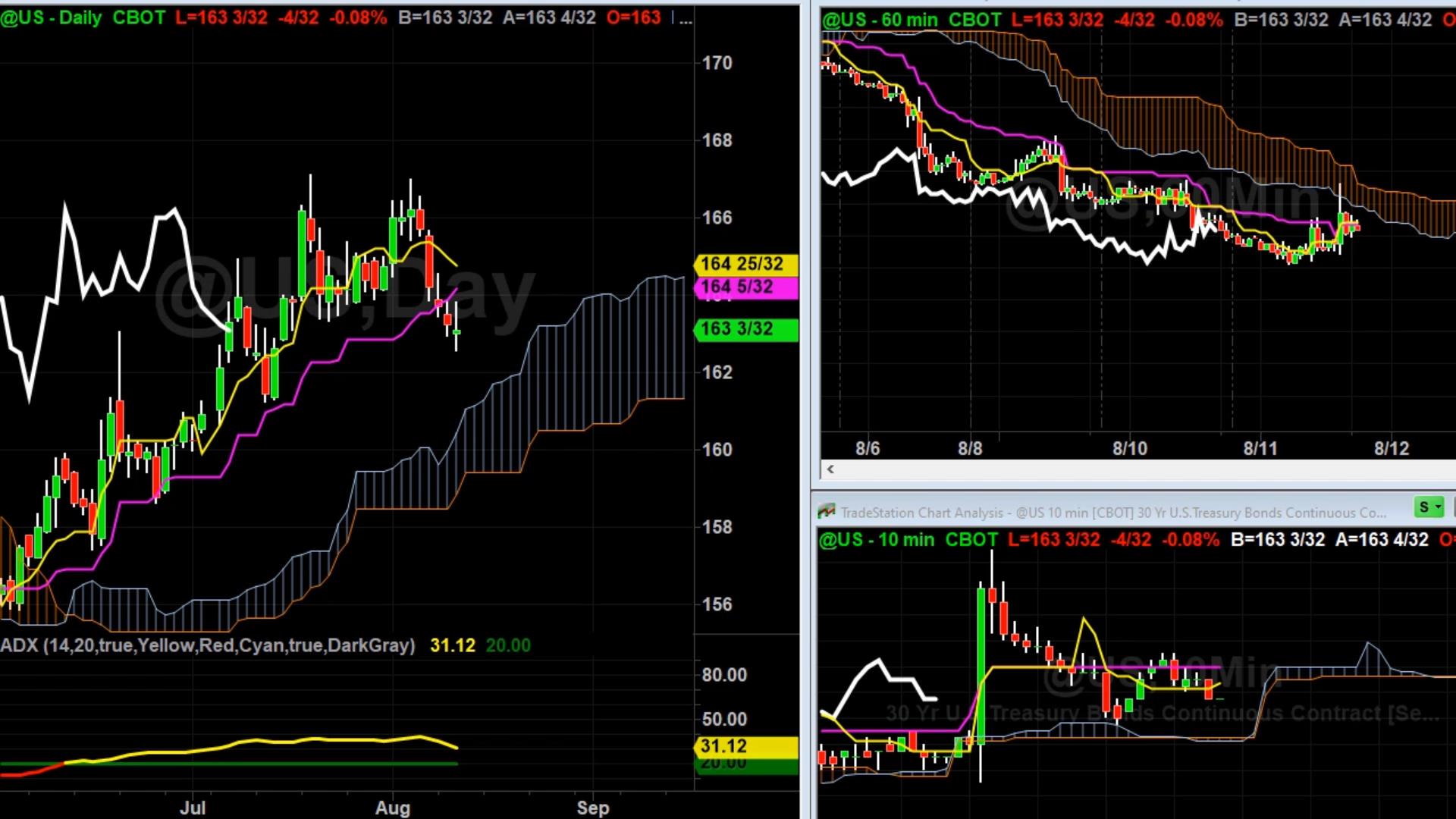Click the 170 level on Daily price axis
Viewport: 1456px width, 819px height.
coord(717,63)
